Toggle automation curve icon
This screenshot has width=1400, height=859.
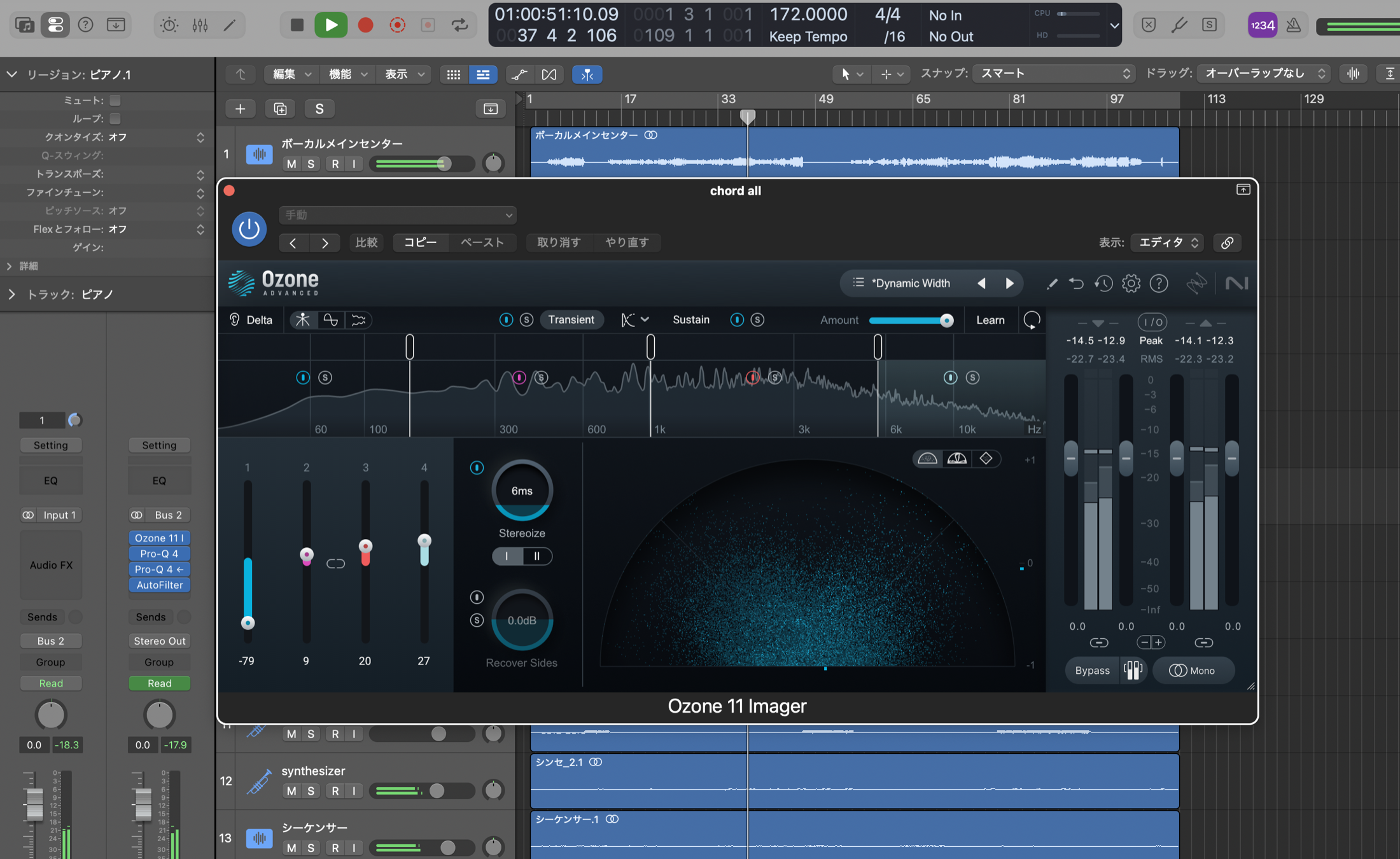[519, 74]
